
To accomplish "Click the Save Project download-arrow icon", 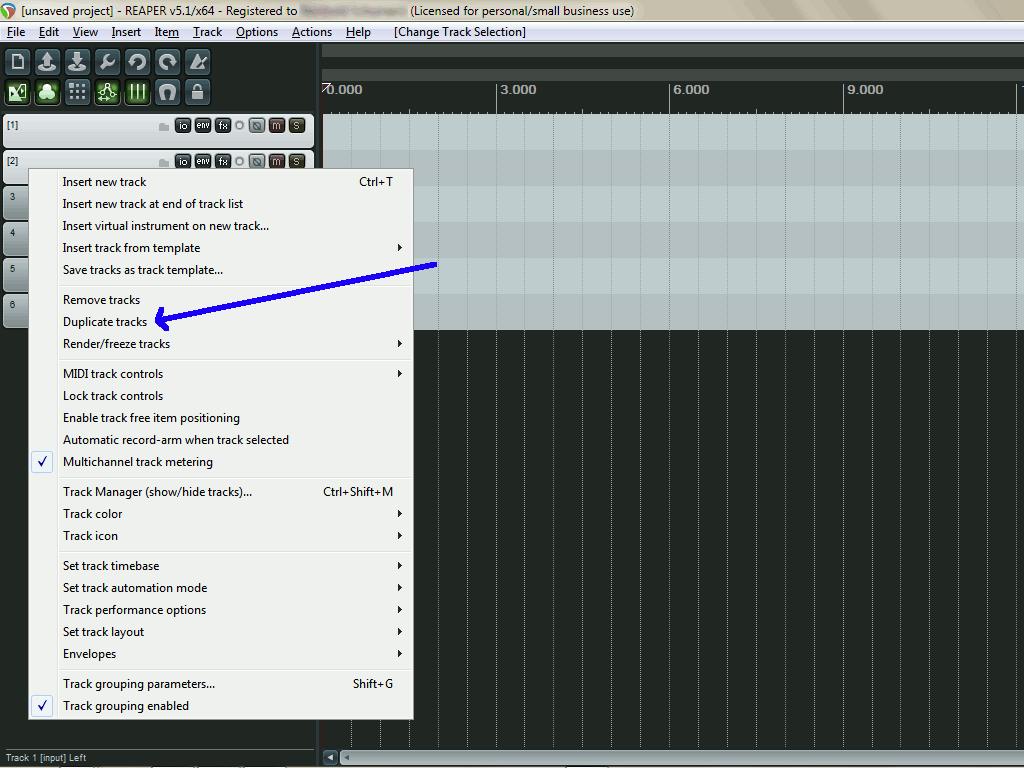I will [77, 62].
